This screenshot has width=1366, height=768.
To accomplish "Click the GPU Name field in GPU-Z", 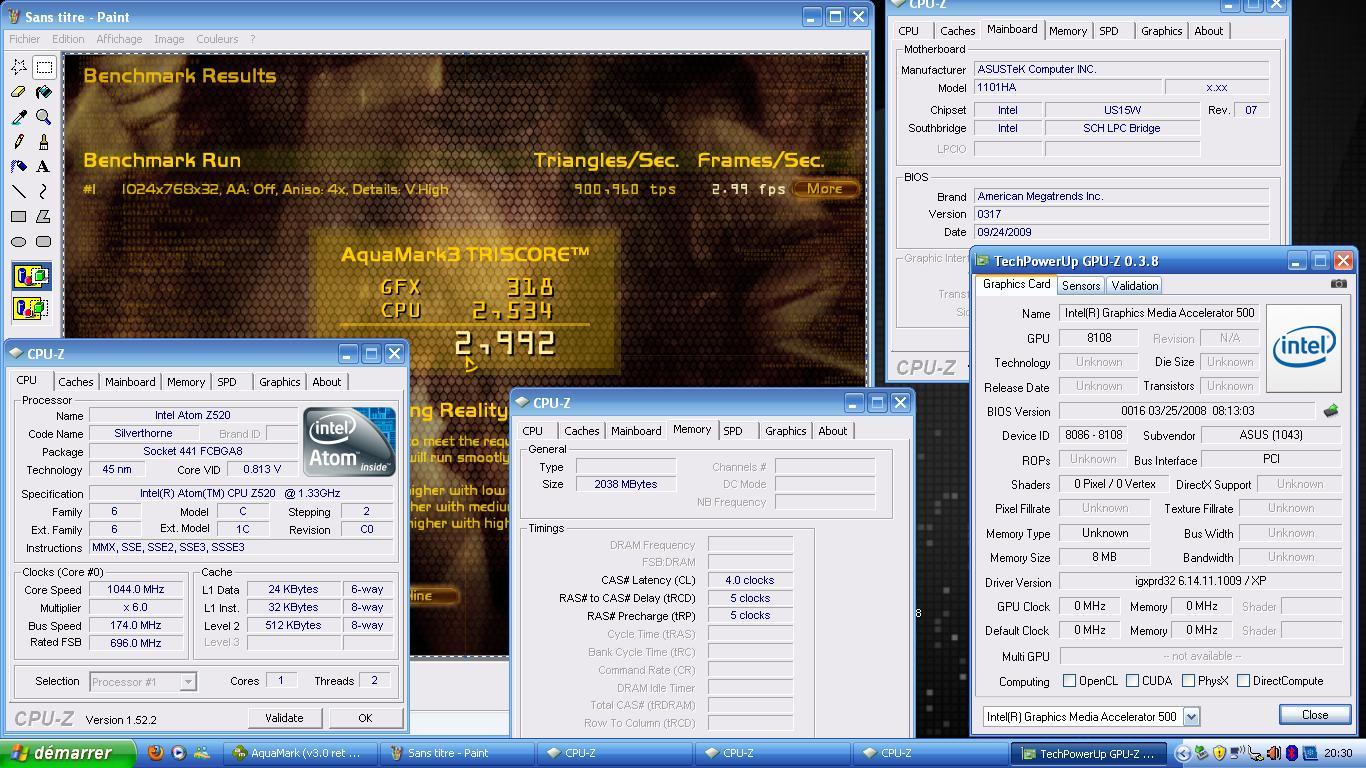I will (x=1158, y=313).
